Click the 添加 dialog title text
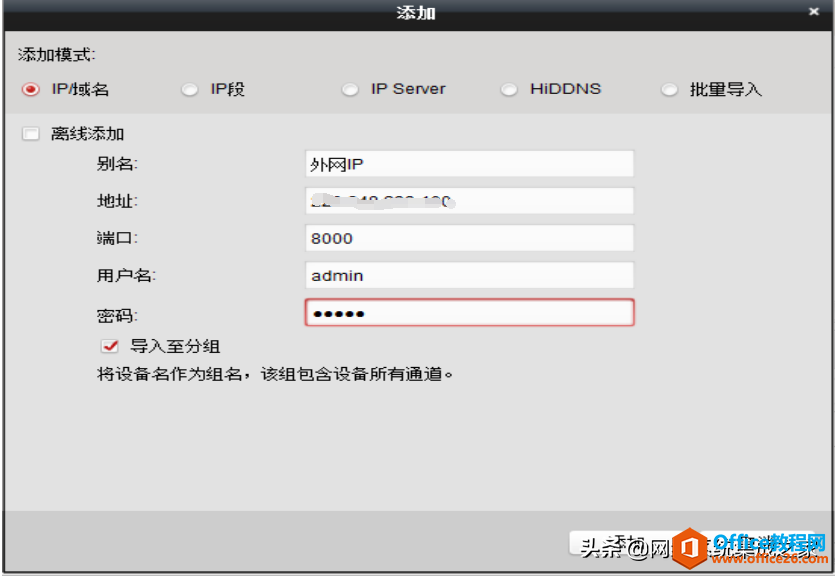This screenshot has width=835, height=576. 416,12
